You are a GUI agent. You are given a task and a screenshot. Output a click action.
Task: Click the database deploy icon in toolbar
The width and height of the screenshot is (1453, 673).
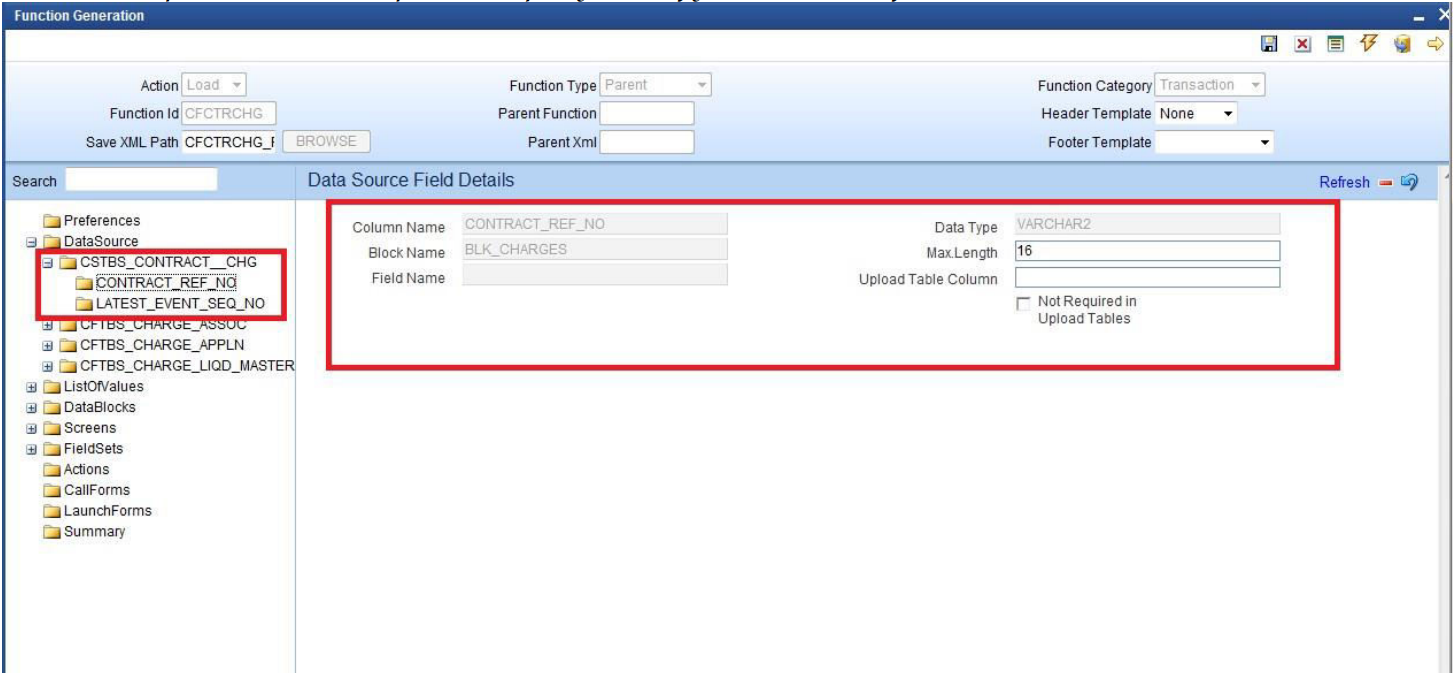1401,44
